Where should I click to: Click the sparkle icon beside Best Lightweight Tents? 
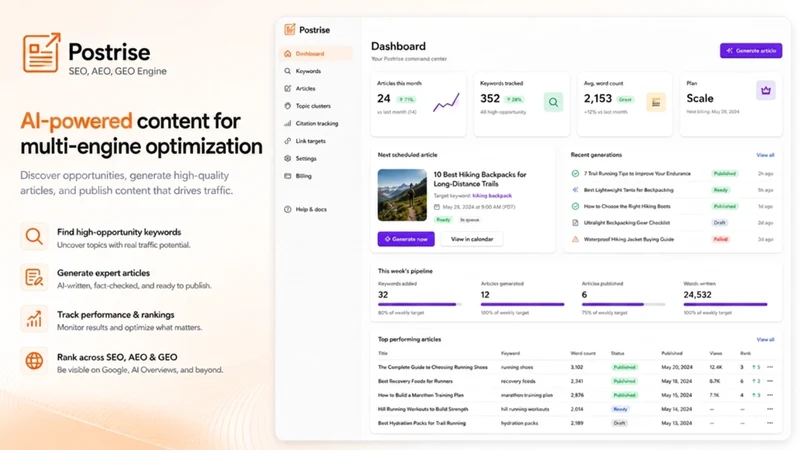pyautogui.click(x=575, y=190)
